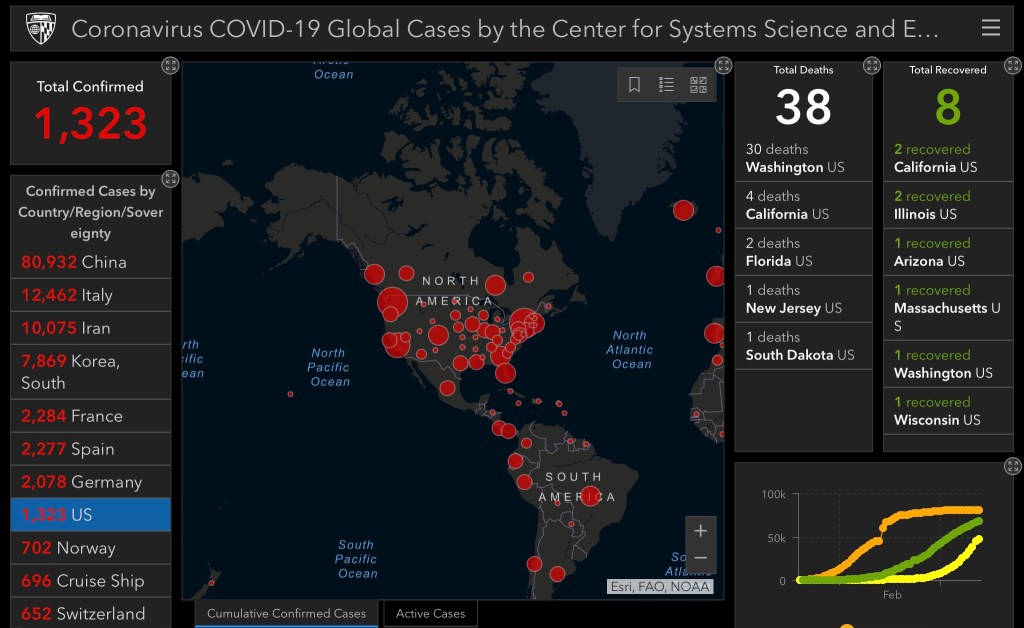Screen dimensions: 1024x628
Task: Click Esri, FAO, NOAA attribution
Action: [x=659, y=587]
